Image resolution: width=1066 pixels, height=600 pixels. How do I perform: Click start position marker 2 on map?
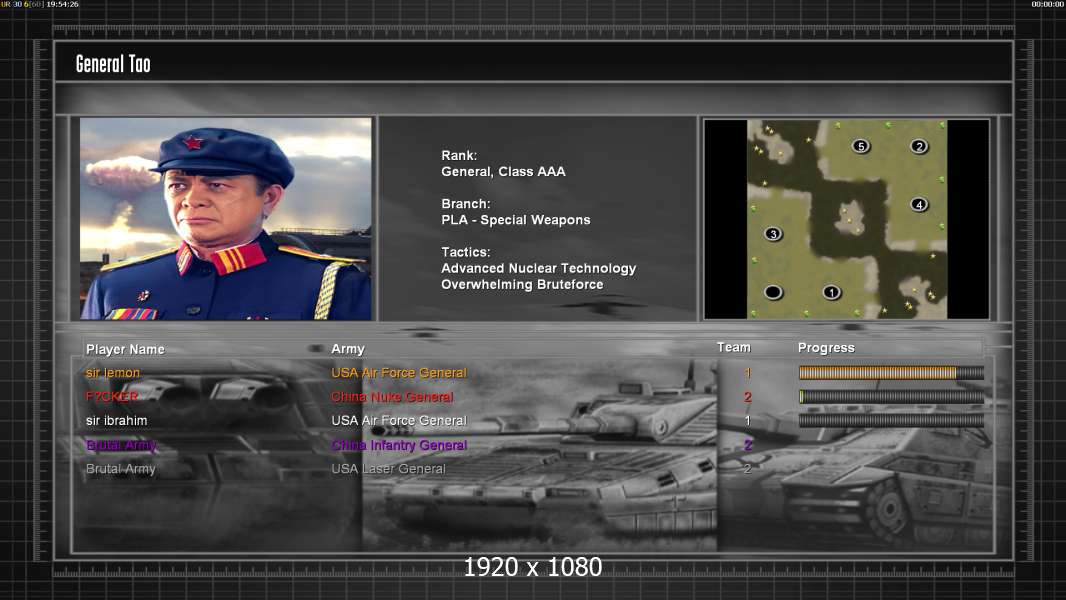click(919, 146)
